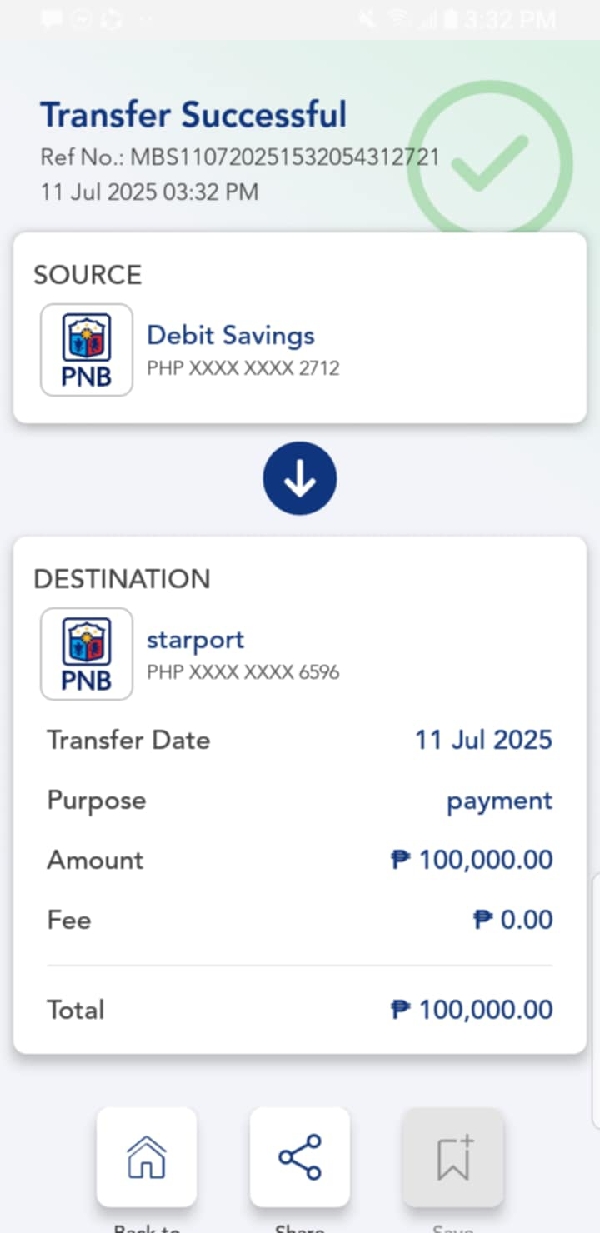Select the transaction reference number text
The height and width of the screenshot is (1233, 600).
240,159
